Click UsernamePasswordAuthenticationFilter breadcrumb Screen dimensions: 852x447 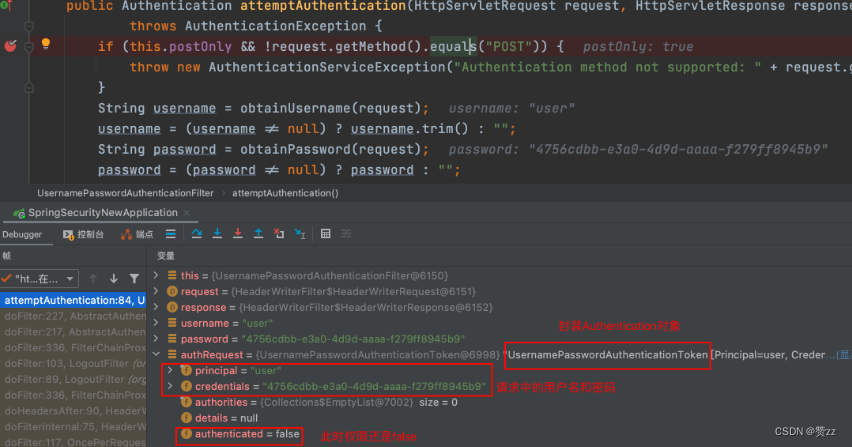pos(126,193)
